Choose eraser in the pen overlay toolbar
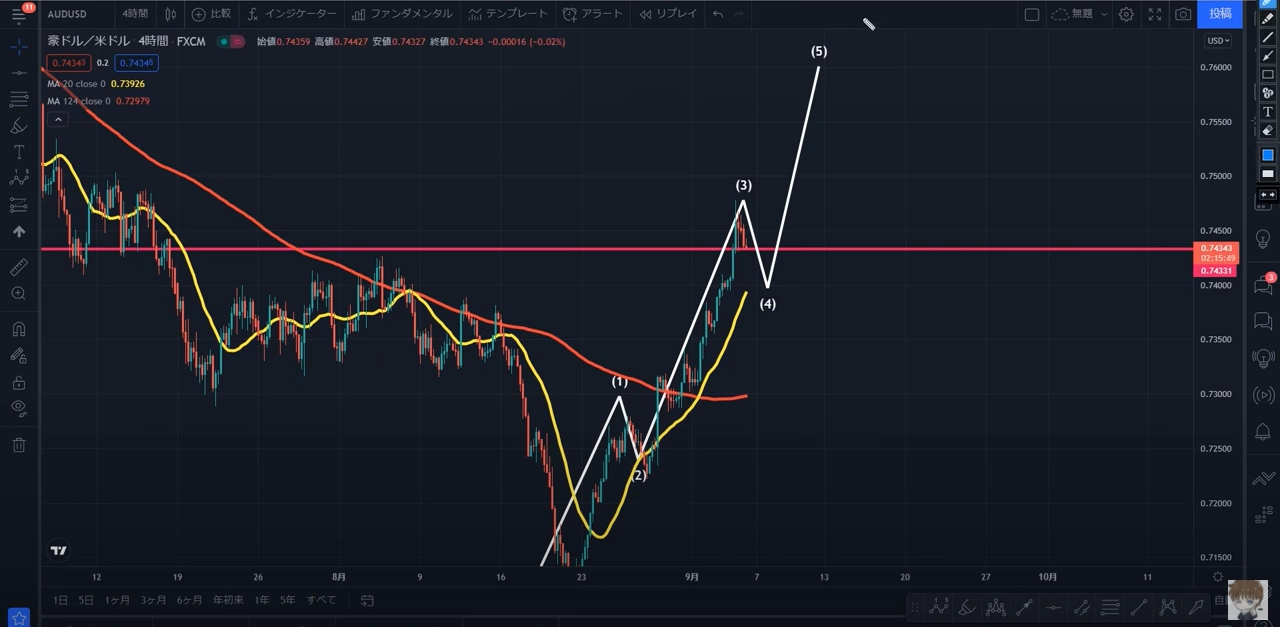The width and height of the screenshot is (1280, 627). pos(1267,130)
